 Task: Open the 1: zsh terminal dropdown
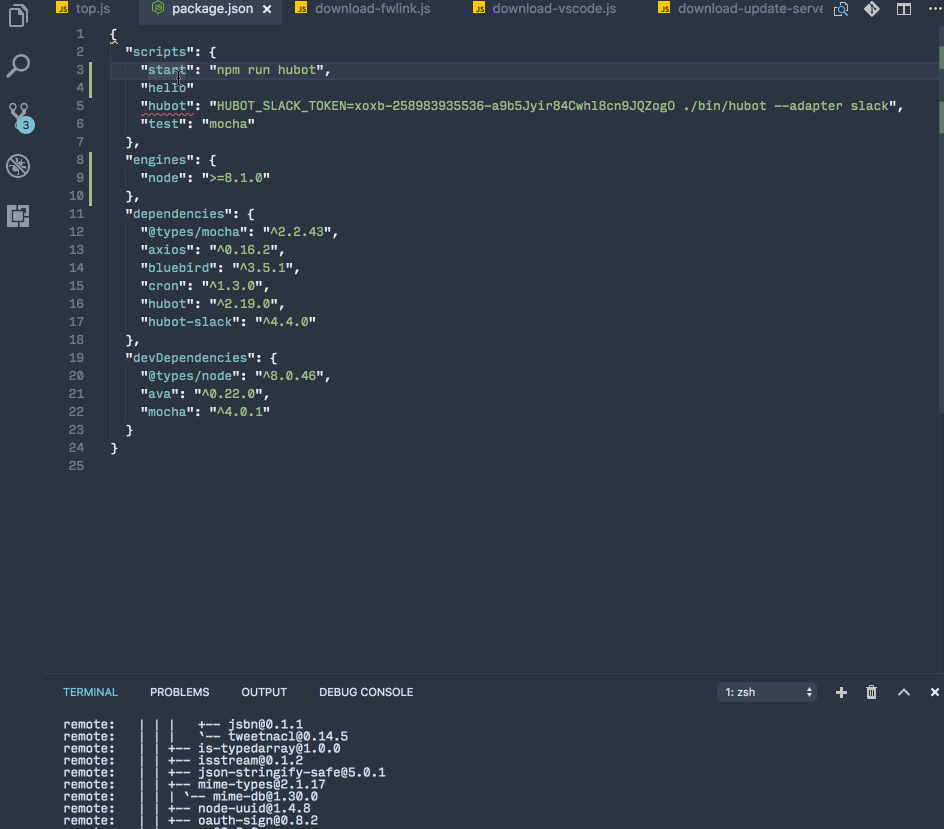767,692
